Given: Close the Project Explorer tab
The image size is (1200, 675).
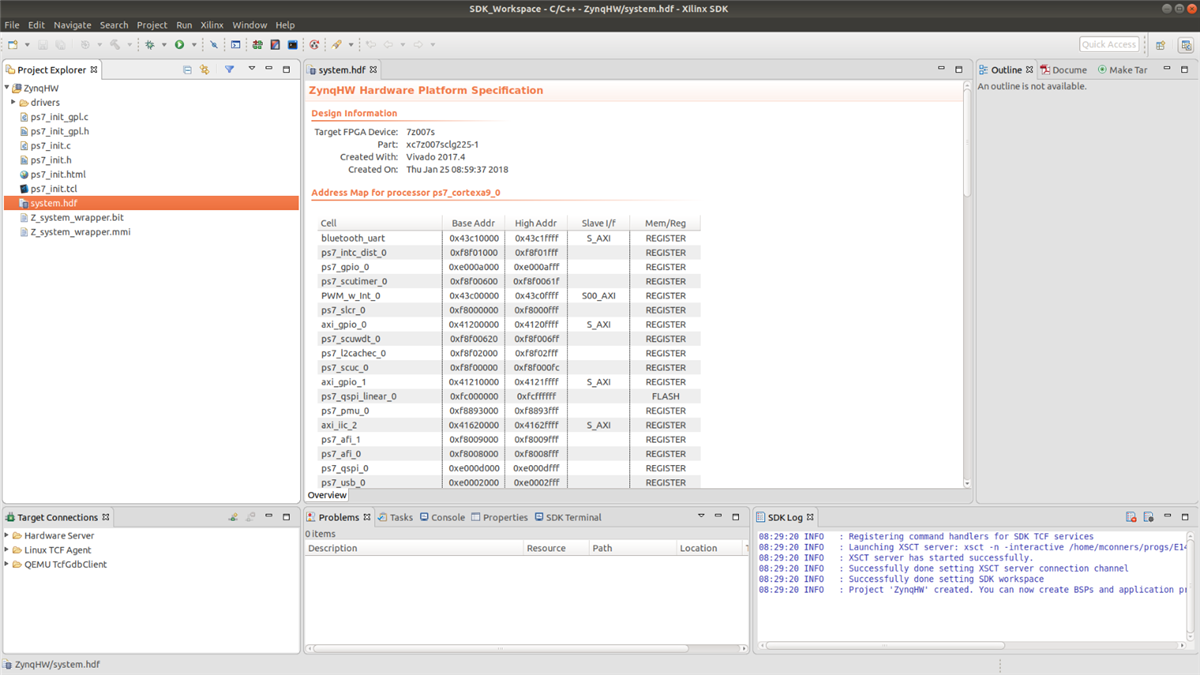Looking at the screenshot, I should [x=94, y=70].
